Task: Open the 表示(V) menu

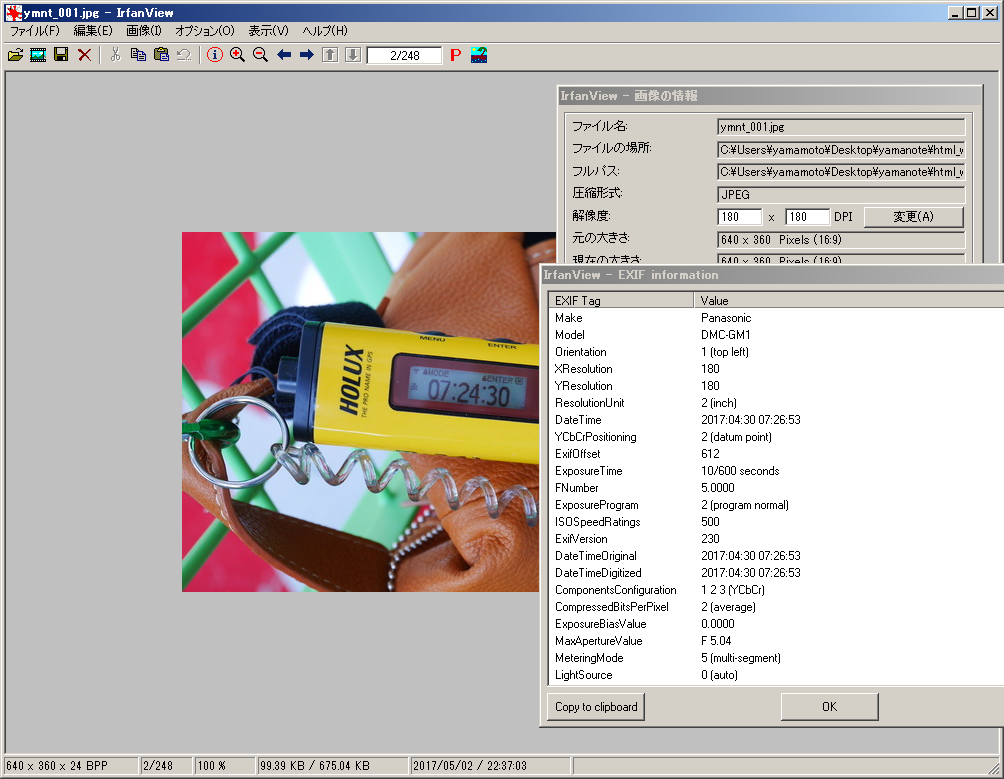Action: pyautogui.click(x=268, y=31)
